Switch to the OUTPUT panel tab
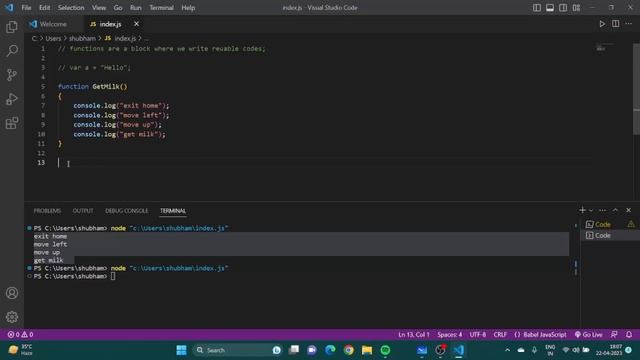The height and width of the screenshot is (360, 640). [83, 211]
